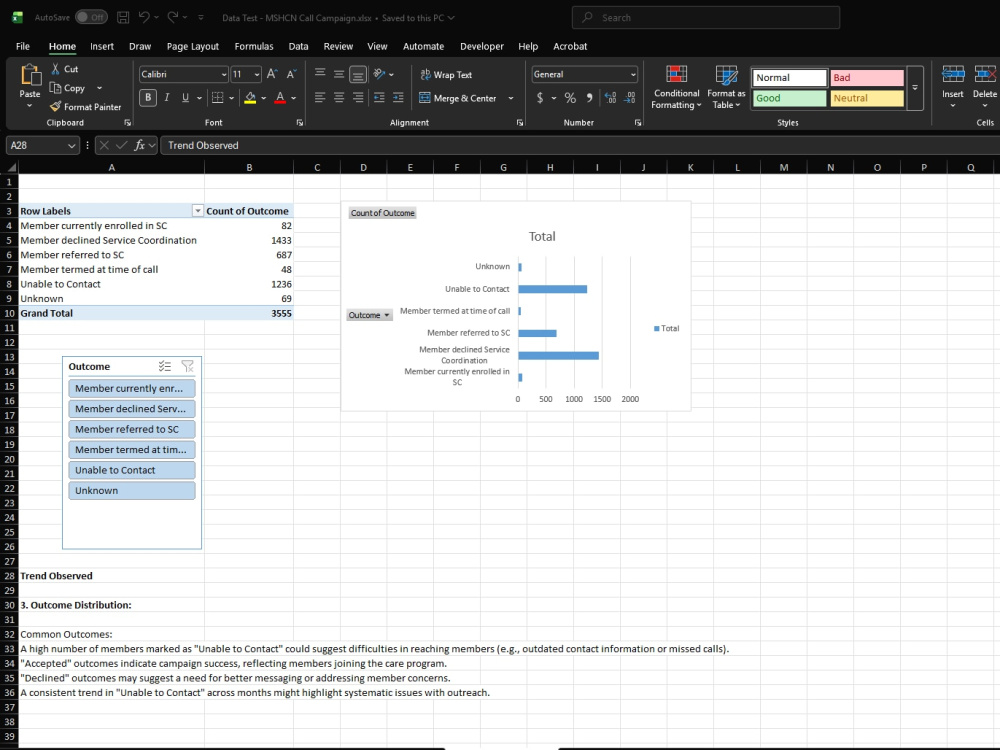This screenshot has height=750, width=1000.
Task: Click the Increase Indent icon
Action: tap(399, 98)
